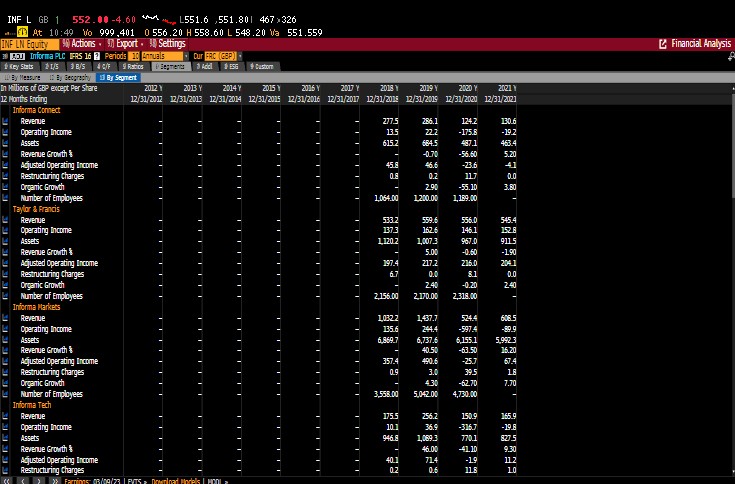This screenshot has height=484, width=735.
Task: Click the Informa Tech segment heading
Action: point(32,405)
